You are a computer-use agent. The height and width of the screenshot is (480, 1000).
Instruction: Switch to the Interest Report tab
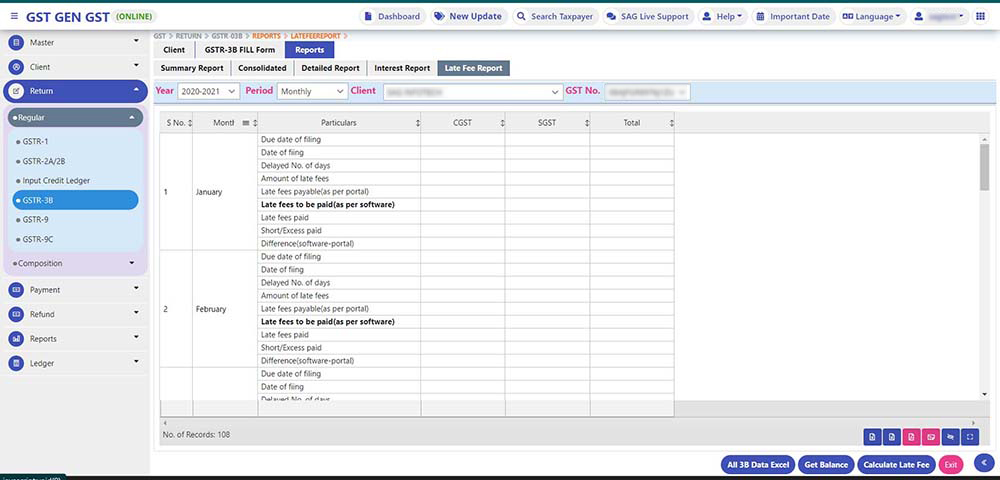tap(401, 68)
